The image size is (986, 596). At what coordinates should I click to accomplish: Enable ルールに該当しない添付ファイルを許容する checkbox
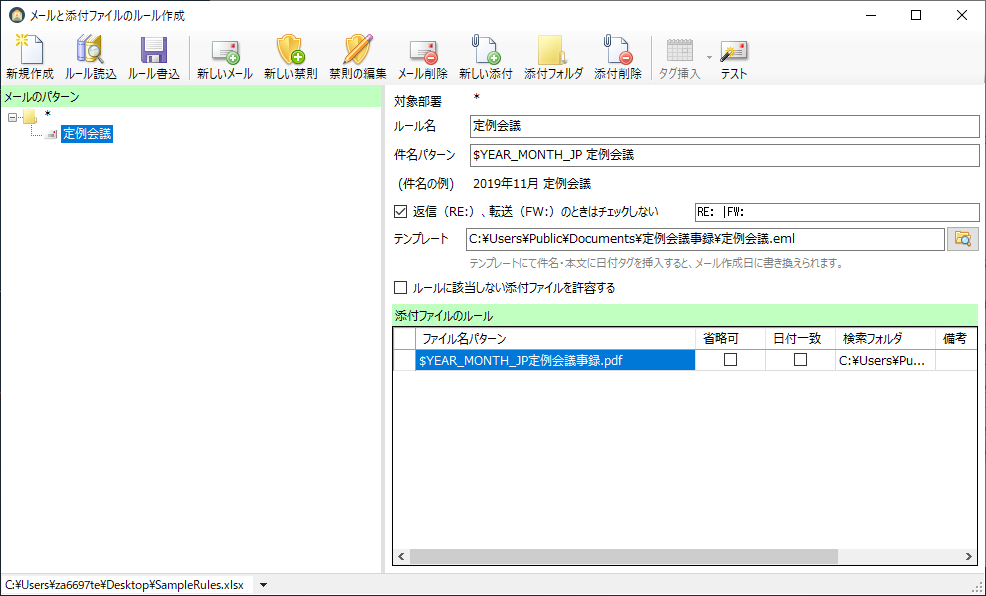401,288
